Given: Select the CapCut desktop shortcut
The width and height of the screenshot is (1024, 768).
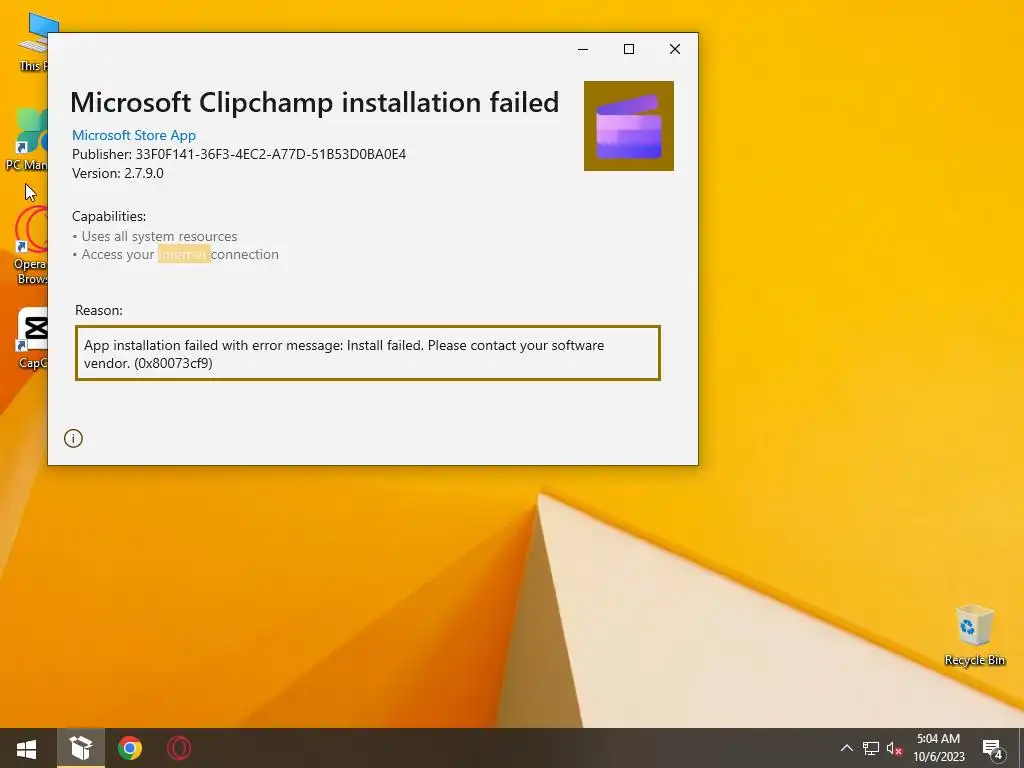Looking at the screenshot, I should tap(33, 338).
